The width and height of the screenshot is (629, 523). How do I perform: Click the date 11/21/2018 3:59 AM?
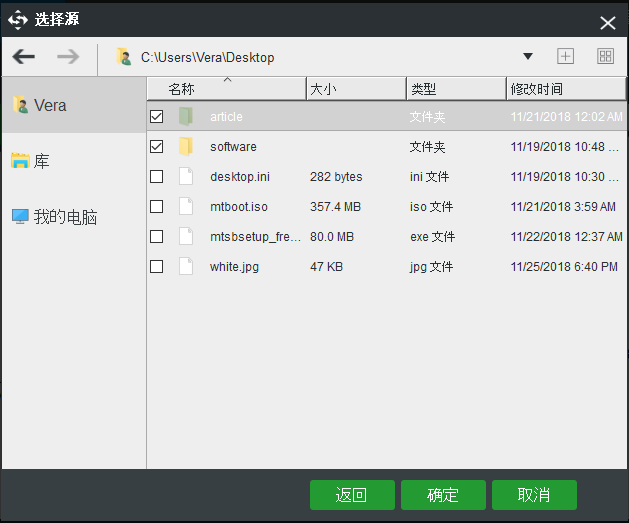563,207
